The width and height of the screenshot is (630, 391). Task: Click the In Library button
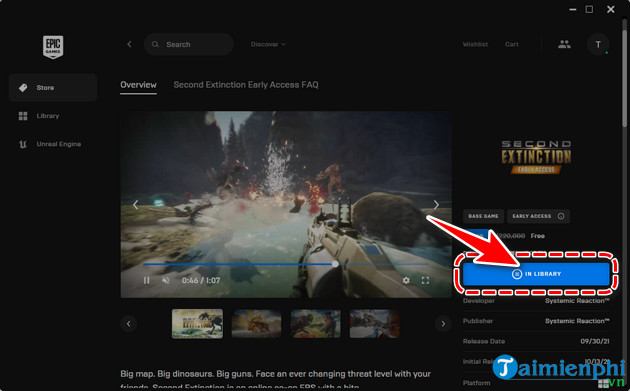click(x=536, y=274)
